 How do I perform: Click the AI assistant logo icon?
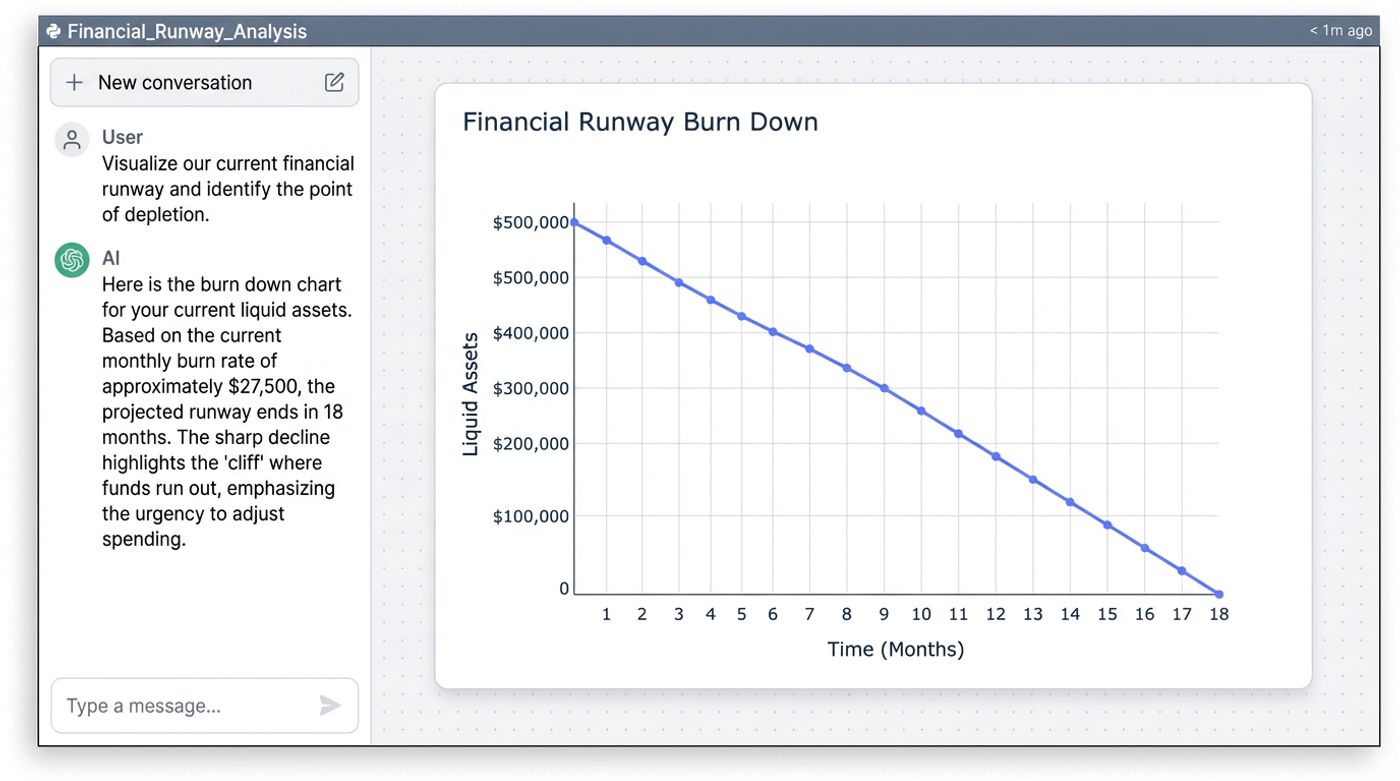pos(72,260)
